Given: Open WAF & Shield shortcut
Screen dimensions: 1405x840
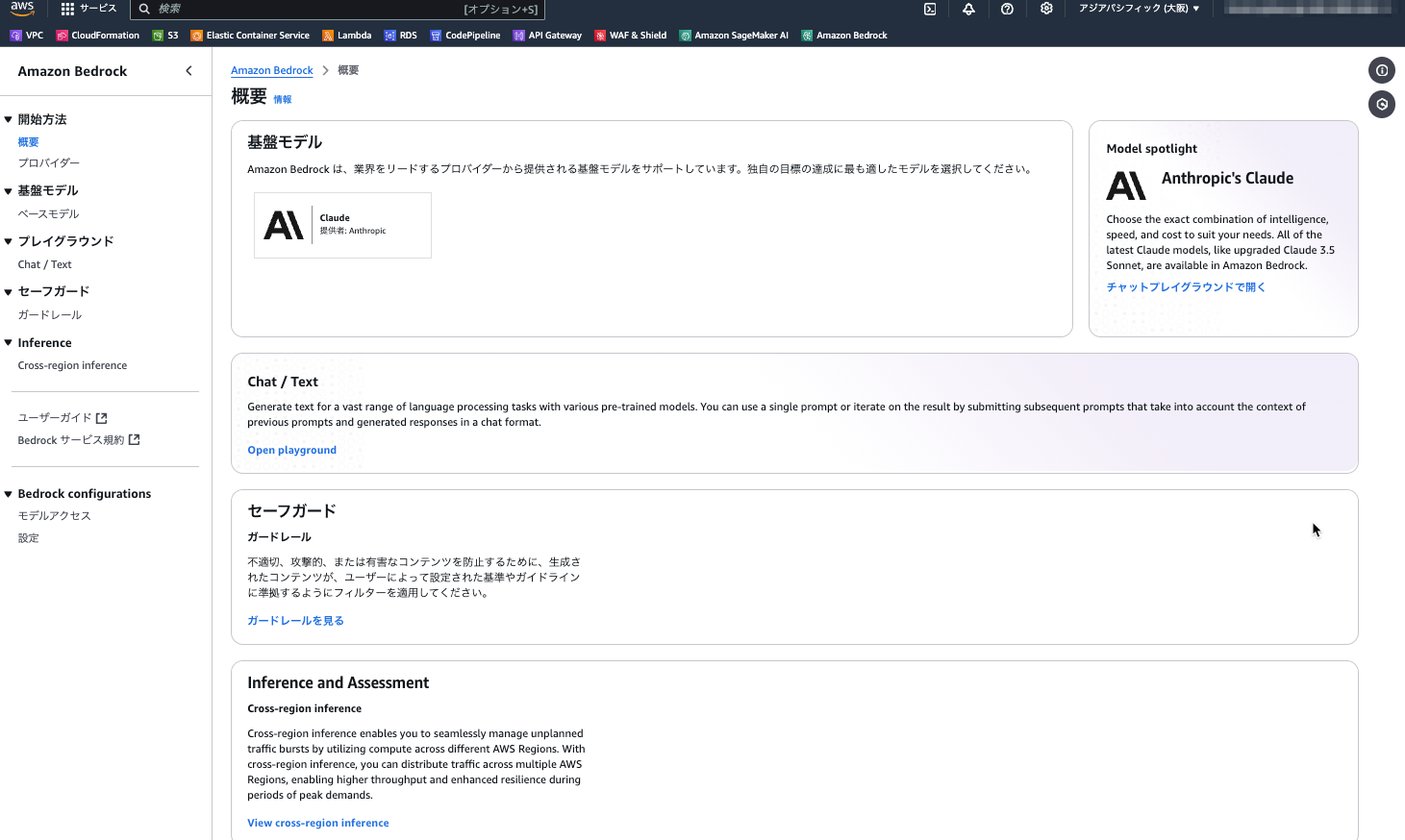Looking at the screenshot, I should click(x=631, y=36).
